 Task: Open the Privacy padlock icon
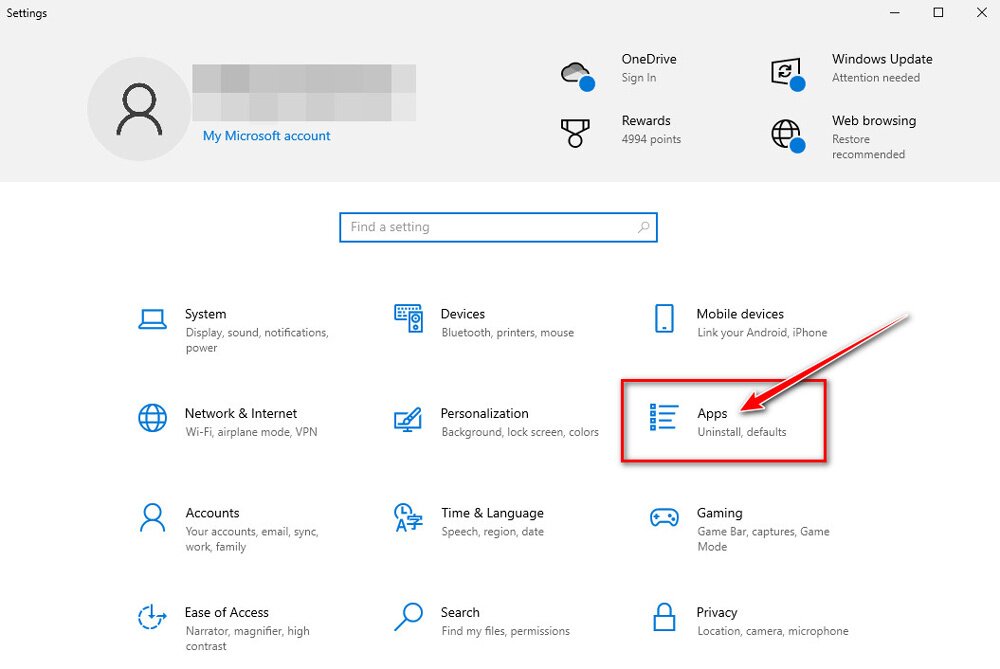(664, 617)
